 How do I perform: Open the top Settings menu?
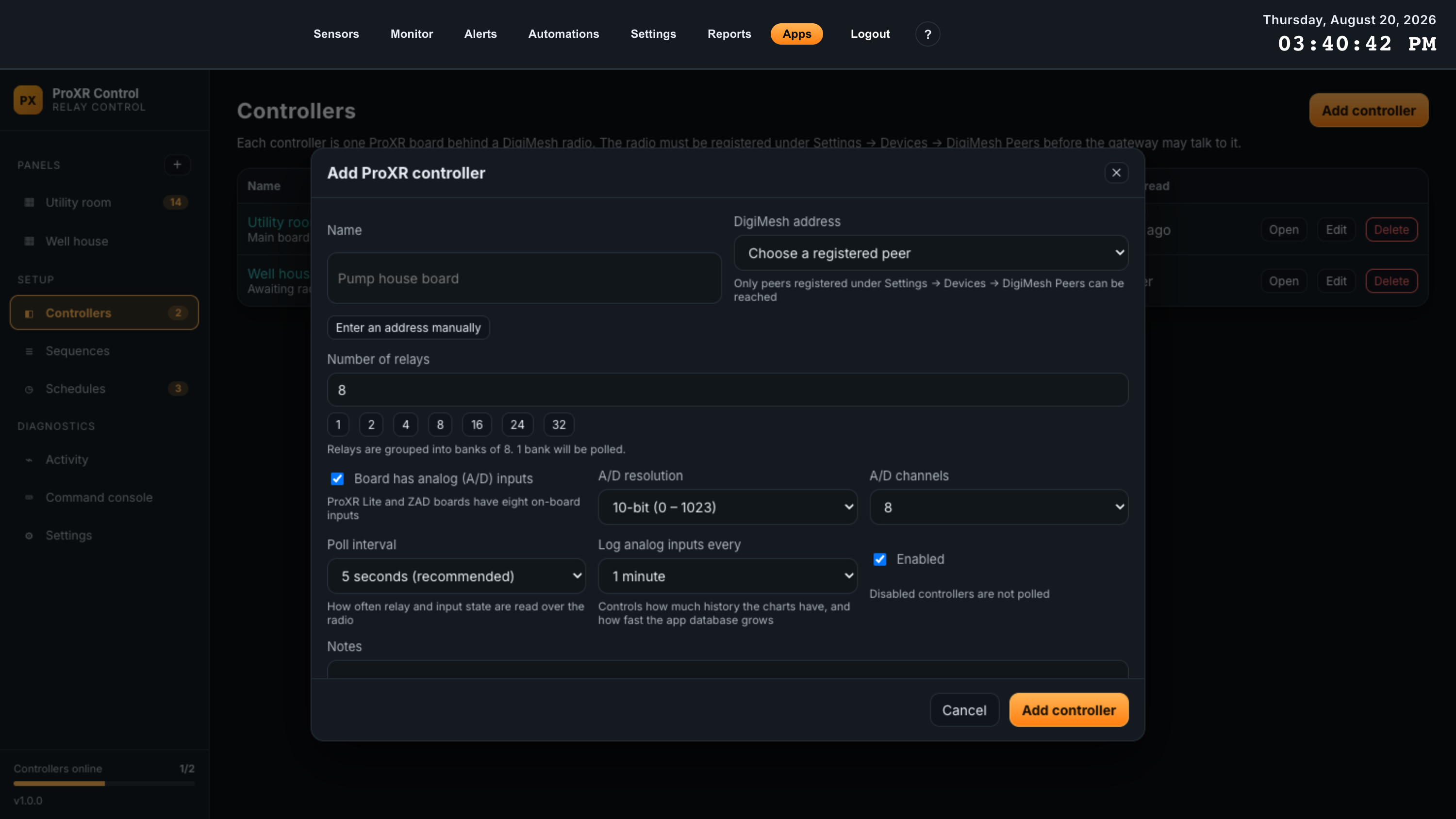pyautogui.click(x=653, y=34)
